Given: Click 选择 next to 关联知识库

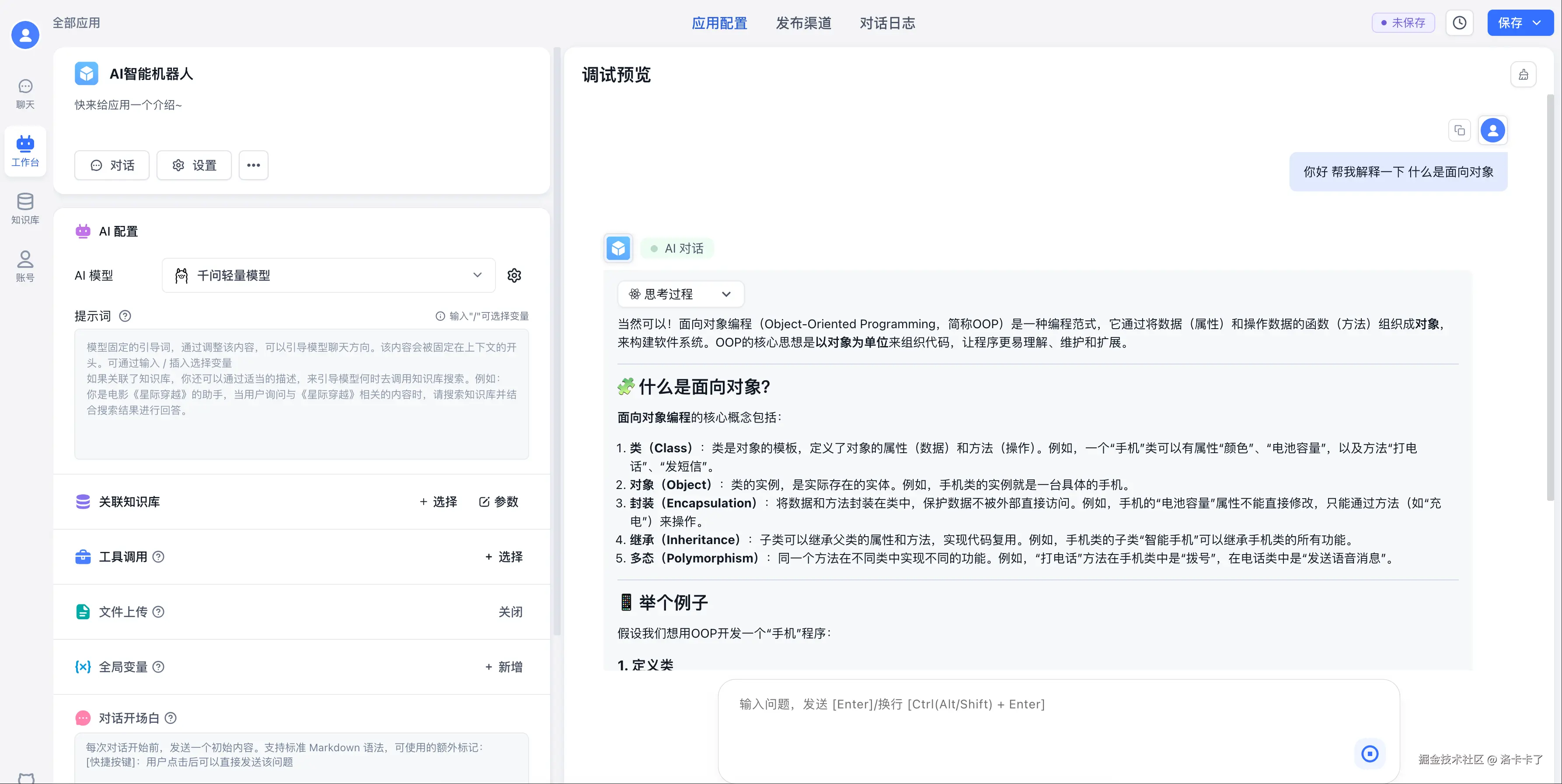Looking at the screenshot, I should click(438, 502).
